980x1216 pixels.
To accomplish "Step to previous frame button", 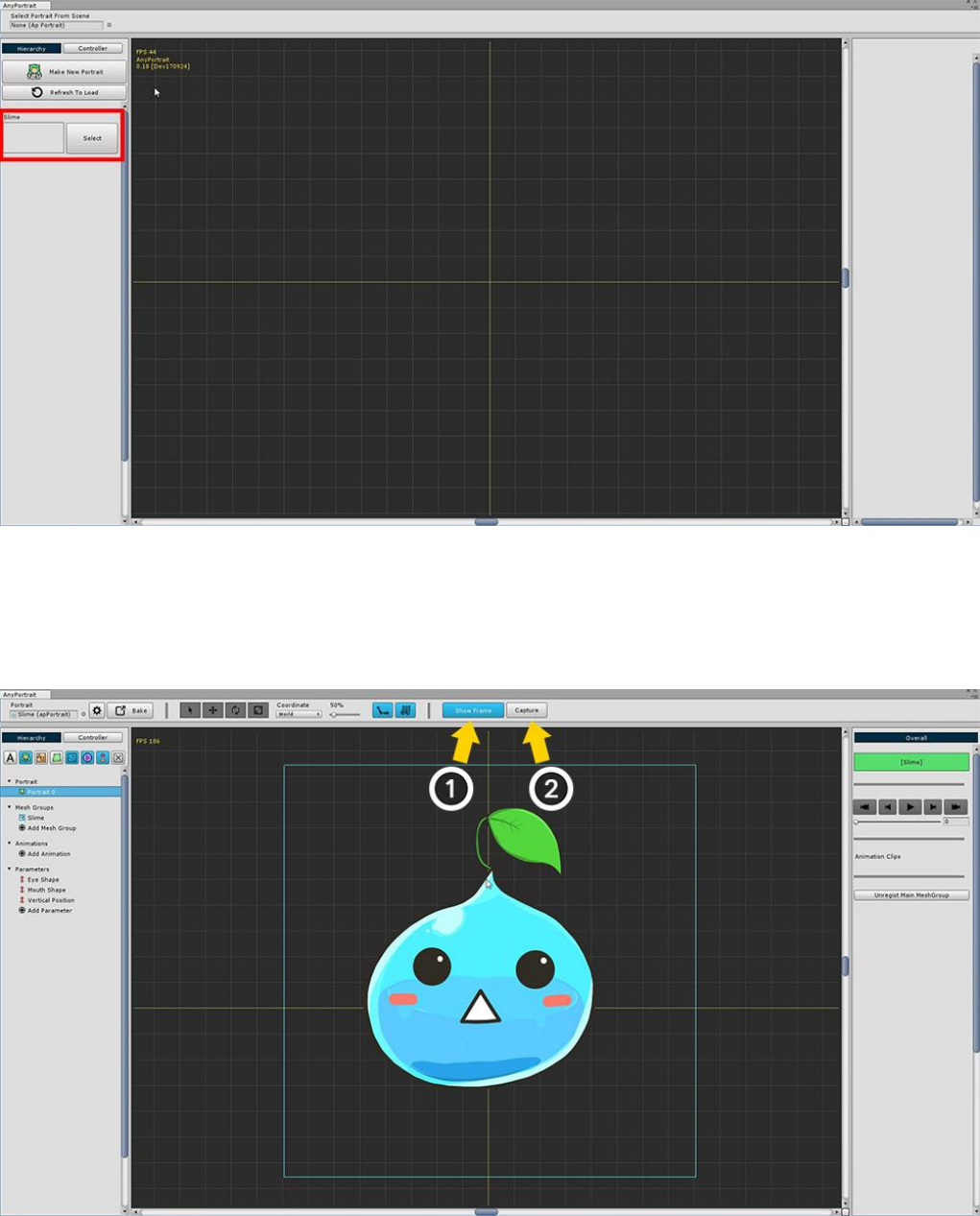I will coord(888,807).
